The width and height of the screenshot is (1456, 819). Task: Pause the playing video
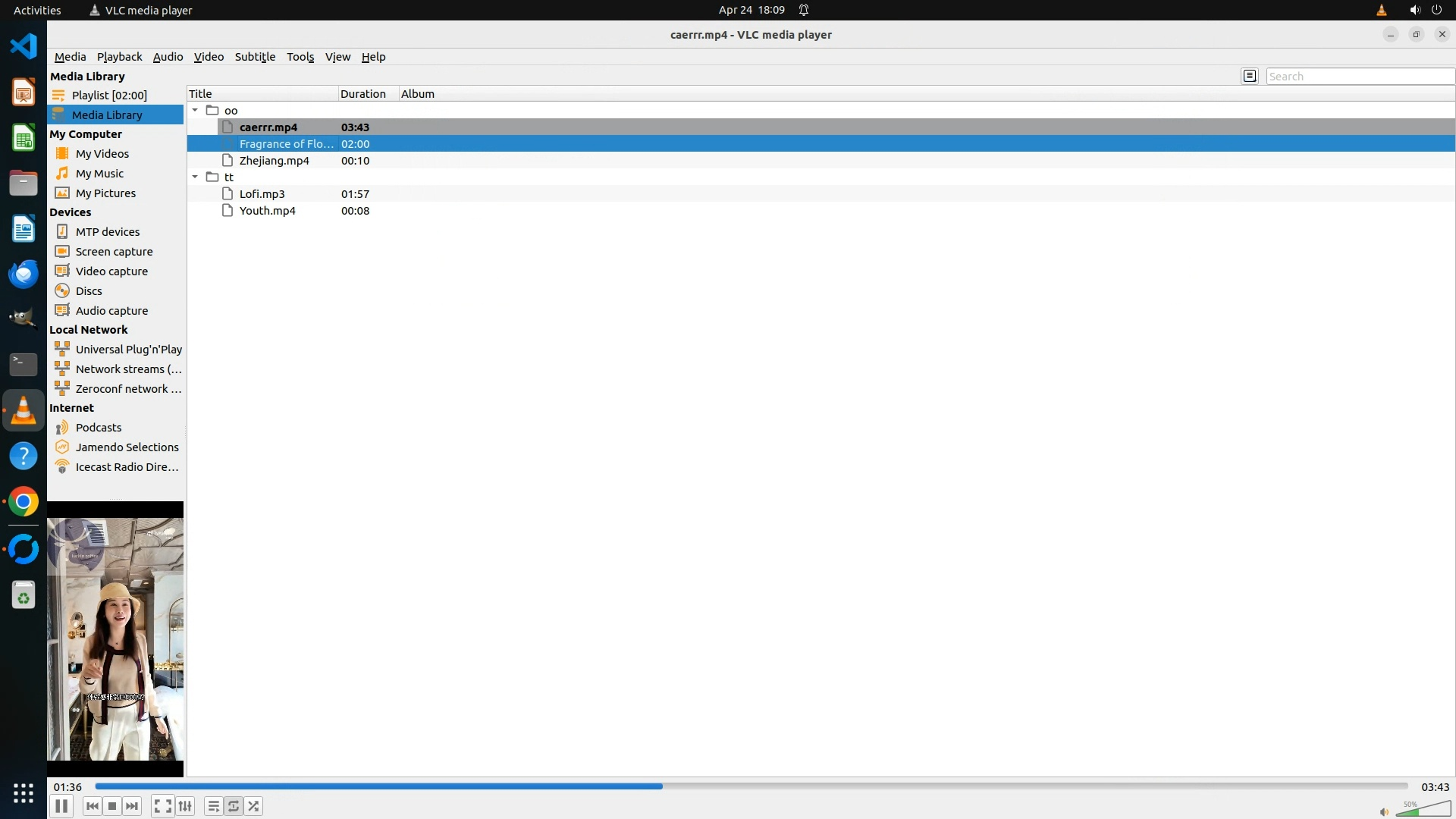coord(61,806)
